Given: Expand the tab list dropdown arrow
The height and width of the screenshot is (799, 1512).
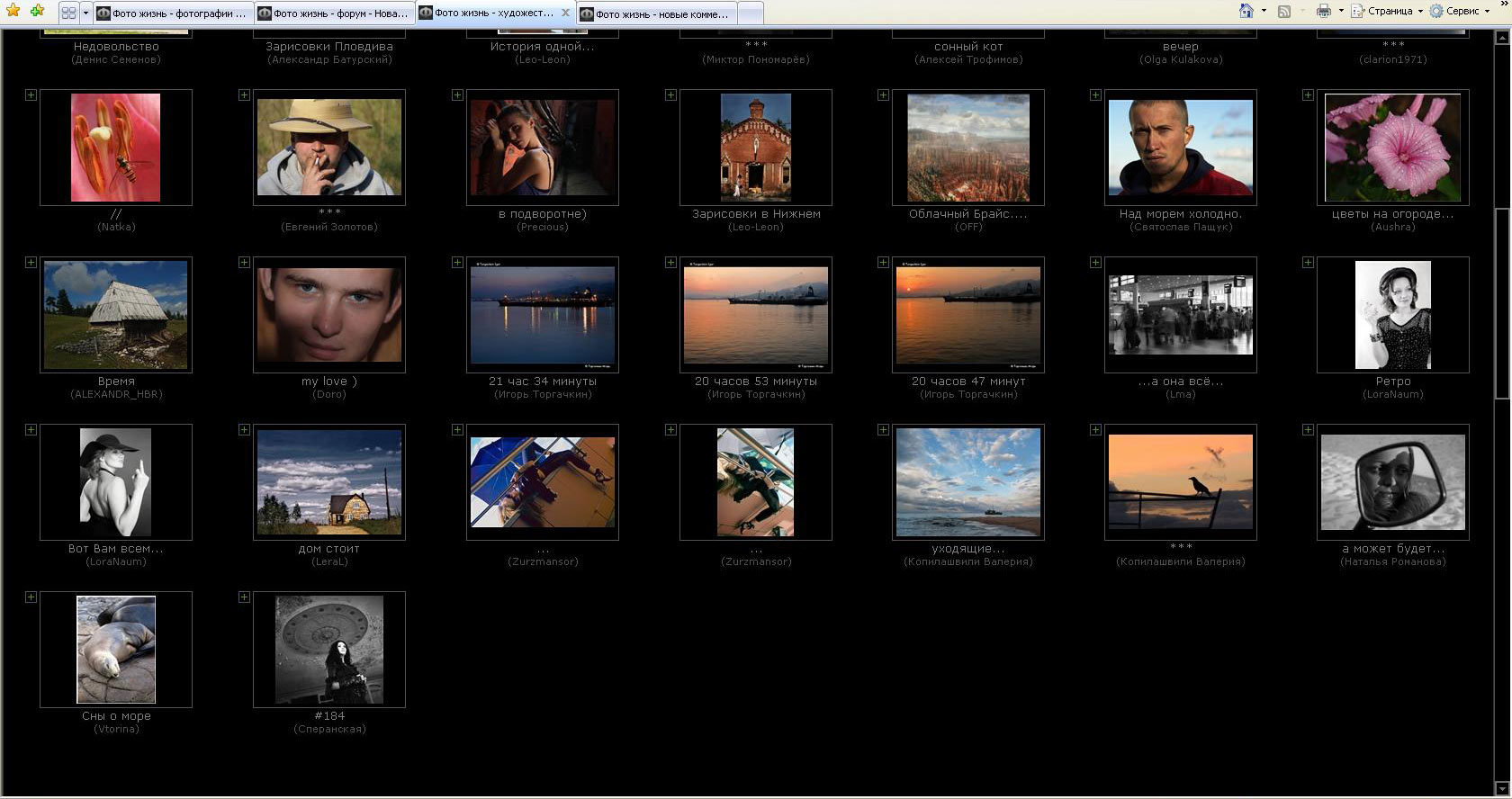Looking at the screenshot, I should [86, 13].
